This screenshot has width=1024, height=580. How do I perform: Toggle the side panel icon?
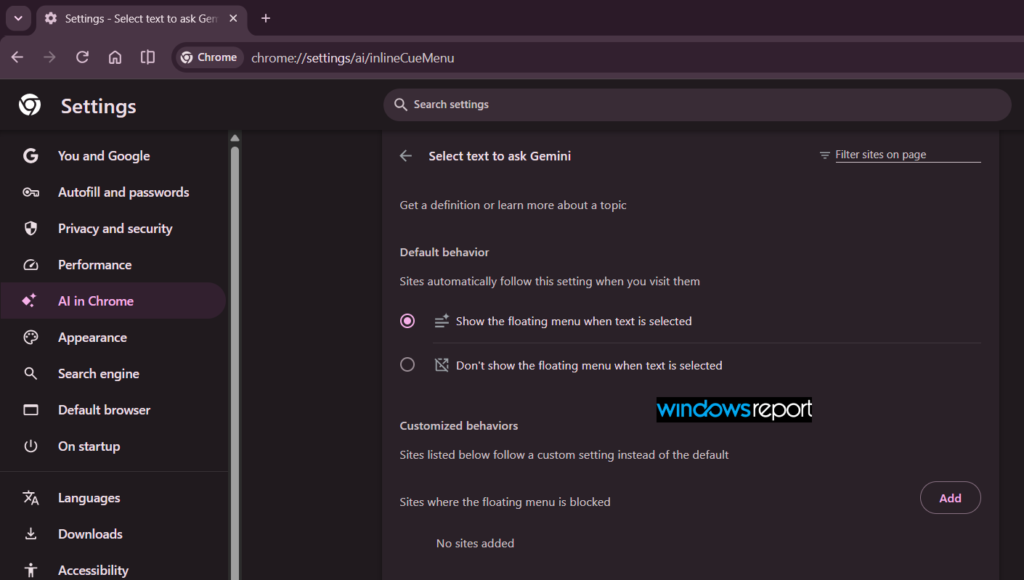148,57
